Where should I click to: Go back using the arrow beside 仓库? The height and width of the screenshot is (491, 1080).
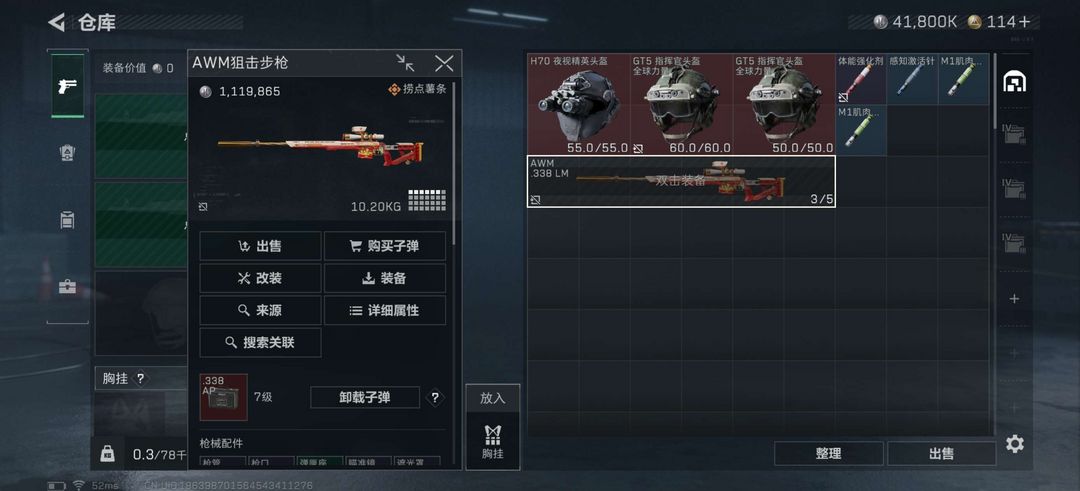56,23
